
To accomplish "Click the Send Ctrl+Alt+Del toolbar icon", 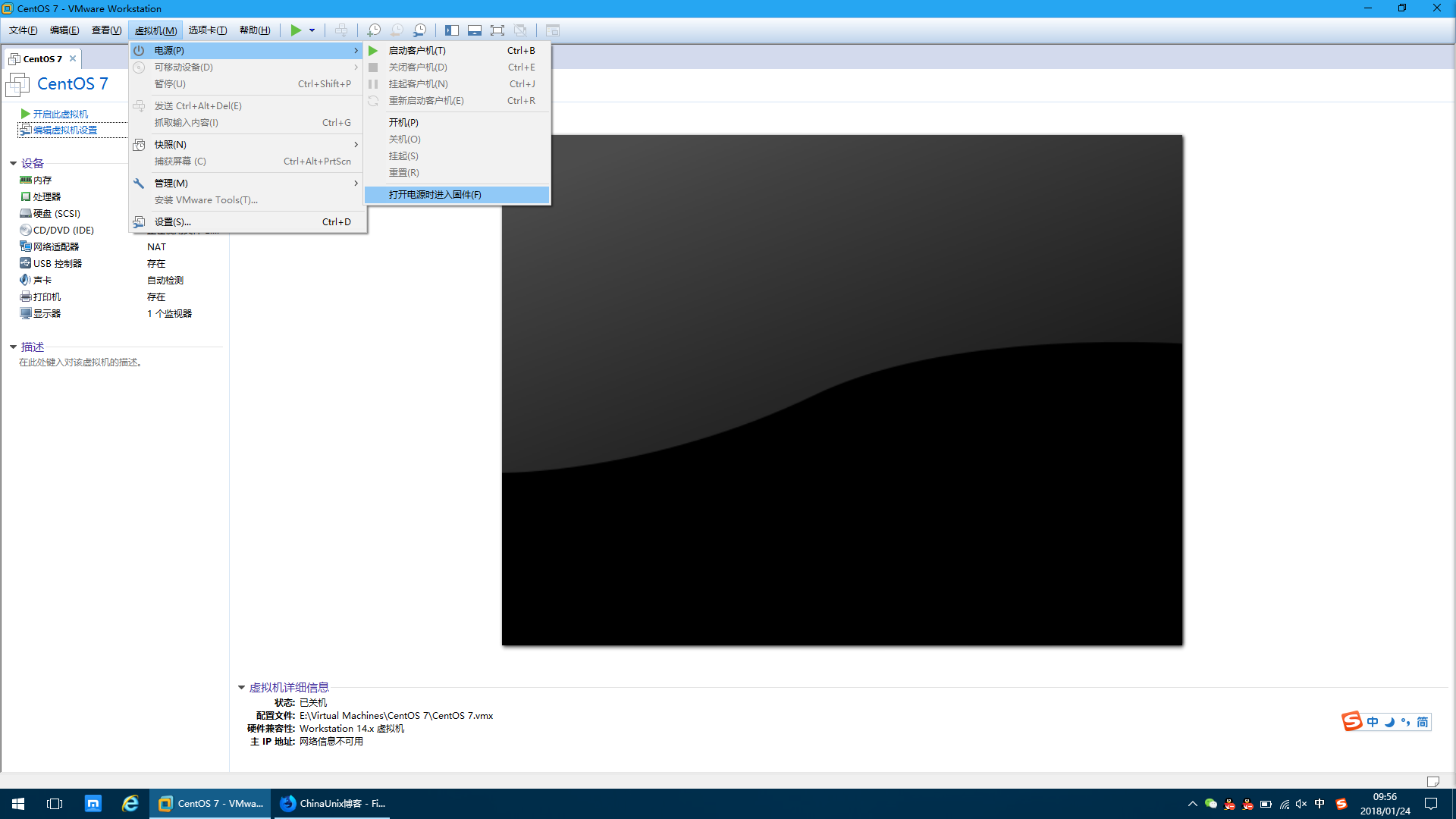I will [x=341, y=30].
